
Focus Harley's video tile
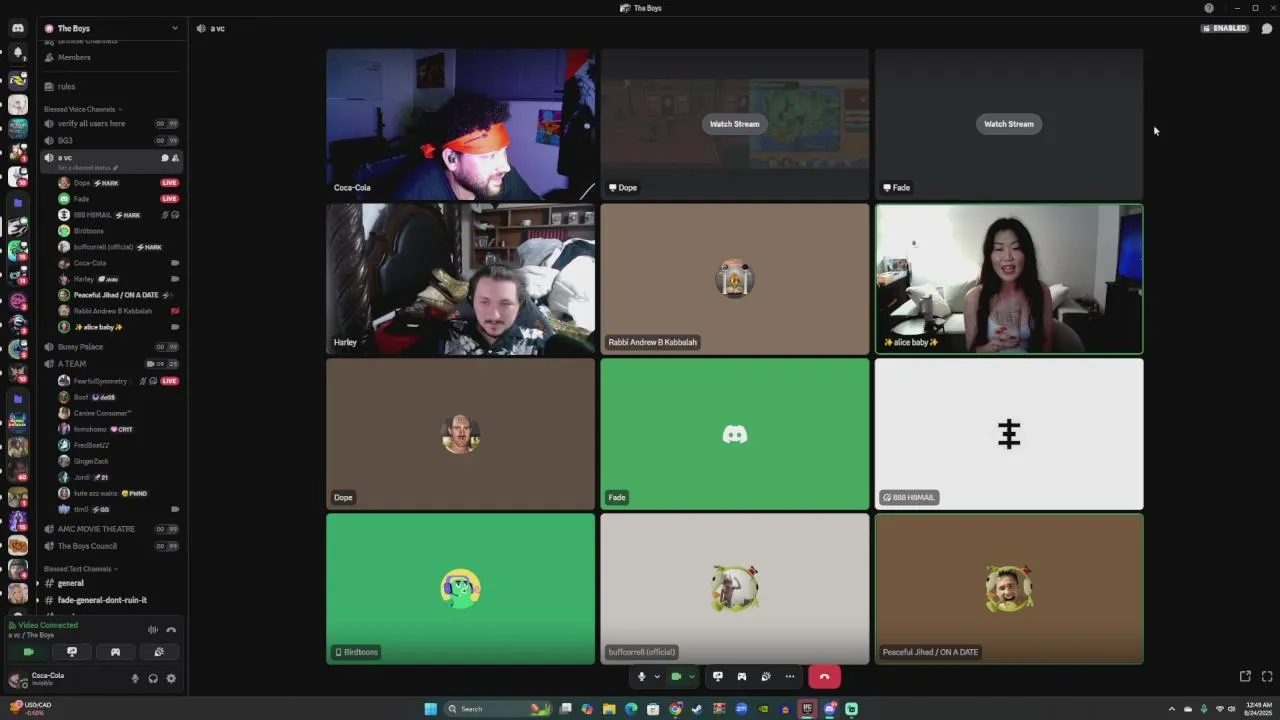tap(461, 279)
